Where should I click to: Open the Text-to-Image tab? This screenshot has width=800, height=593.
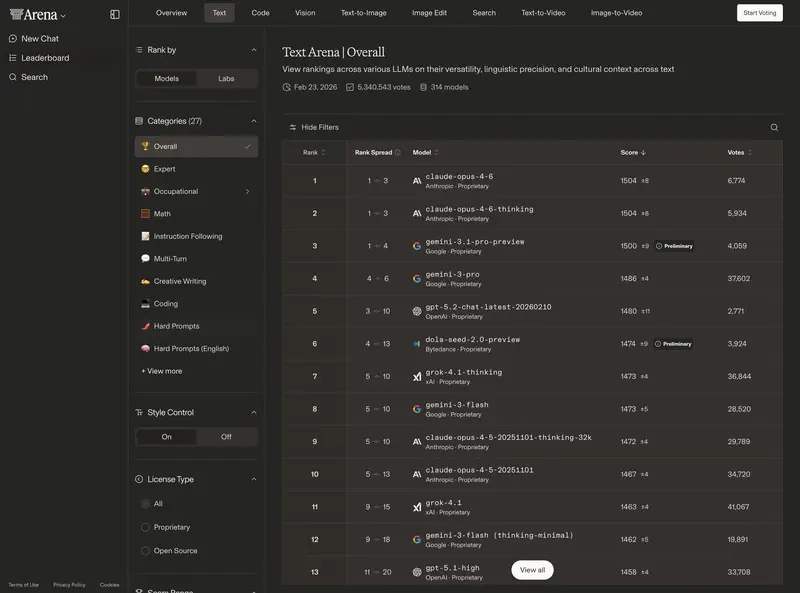tap(363, 13)
